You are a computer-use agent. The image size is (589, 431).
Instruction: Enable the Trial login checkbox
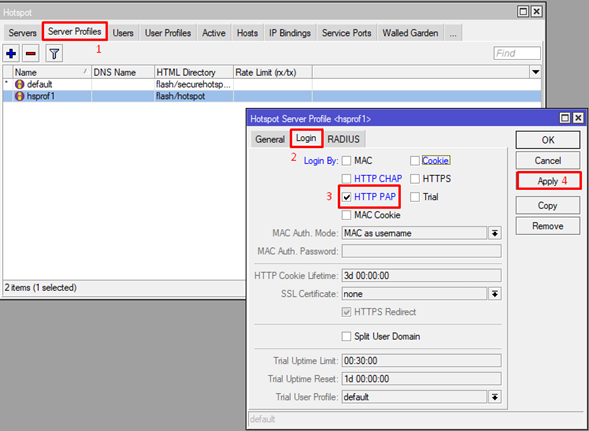pyautogui.click(x=415, y=197)
